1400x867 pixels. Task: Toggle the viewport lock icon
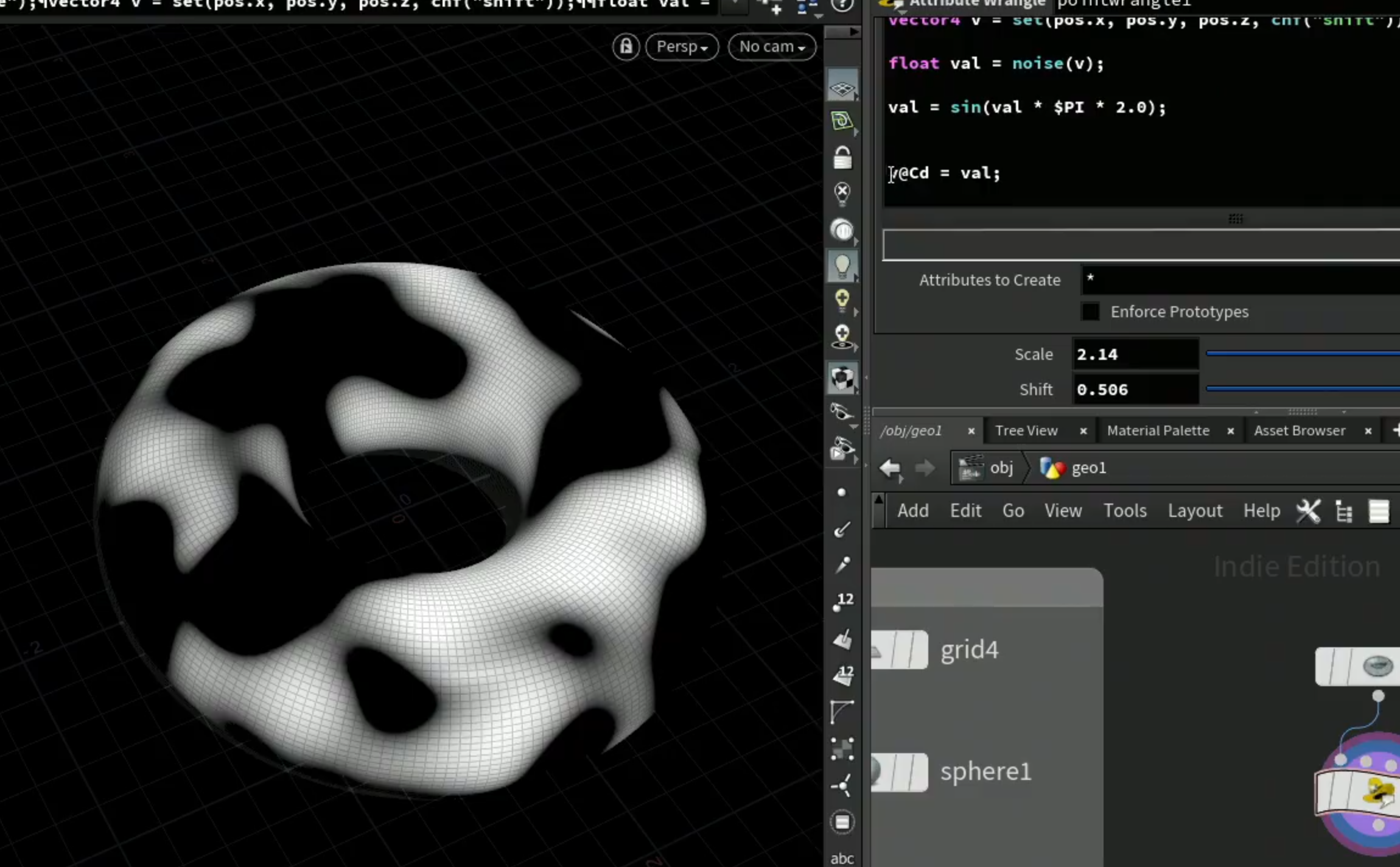point(626,47)
